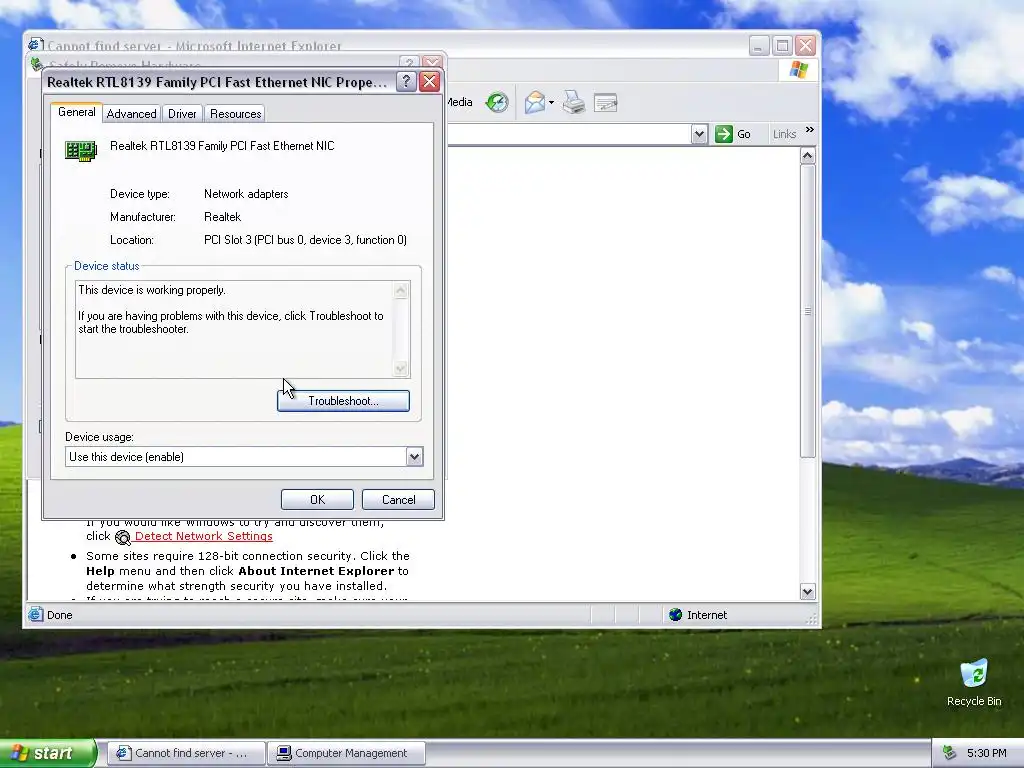Click the Windows flag logo in Internet Explorer

[798, 70]
